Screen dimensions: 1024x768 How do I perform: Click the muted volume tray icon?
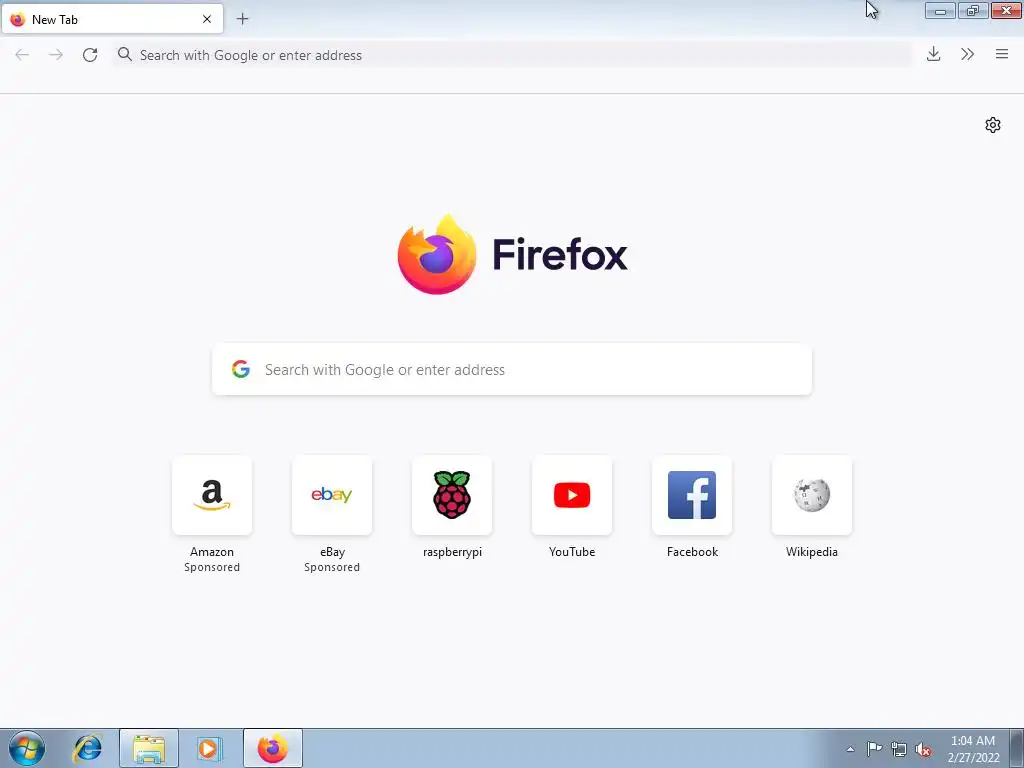tap(923, 749)
